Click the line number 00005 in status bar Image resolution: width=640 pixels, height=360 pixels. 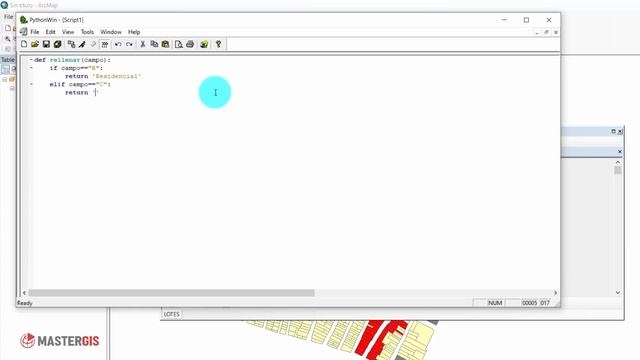pos(529,303)
